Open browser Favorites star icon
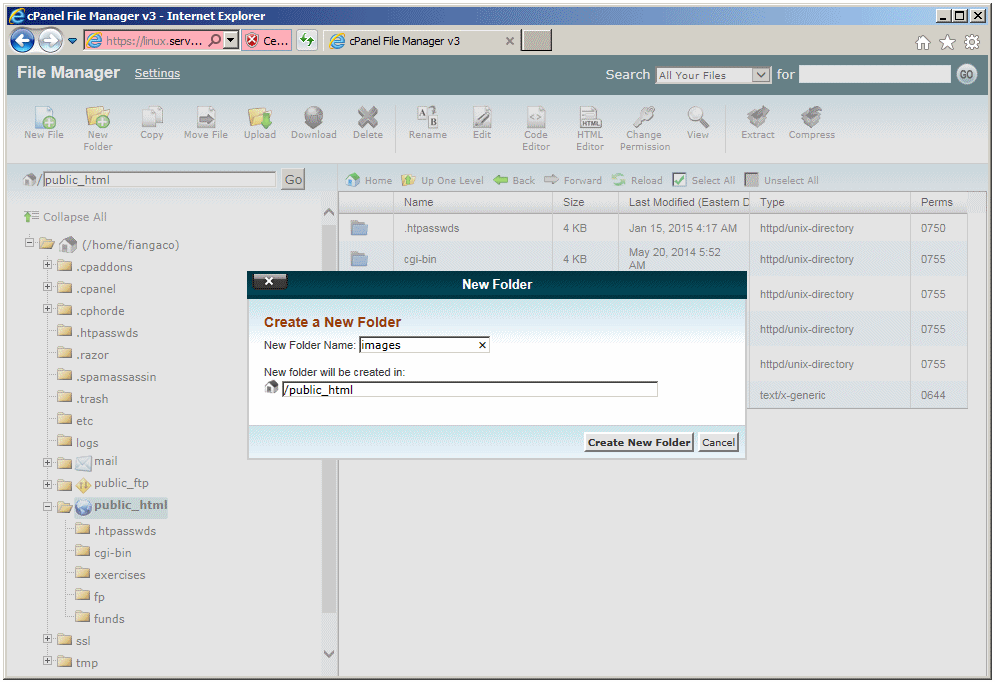995x682 pixels. 947,43
